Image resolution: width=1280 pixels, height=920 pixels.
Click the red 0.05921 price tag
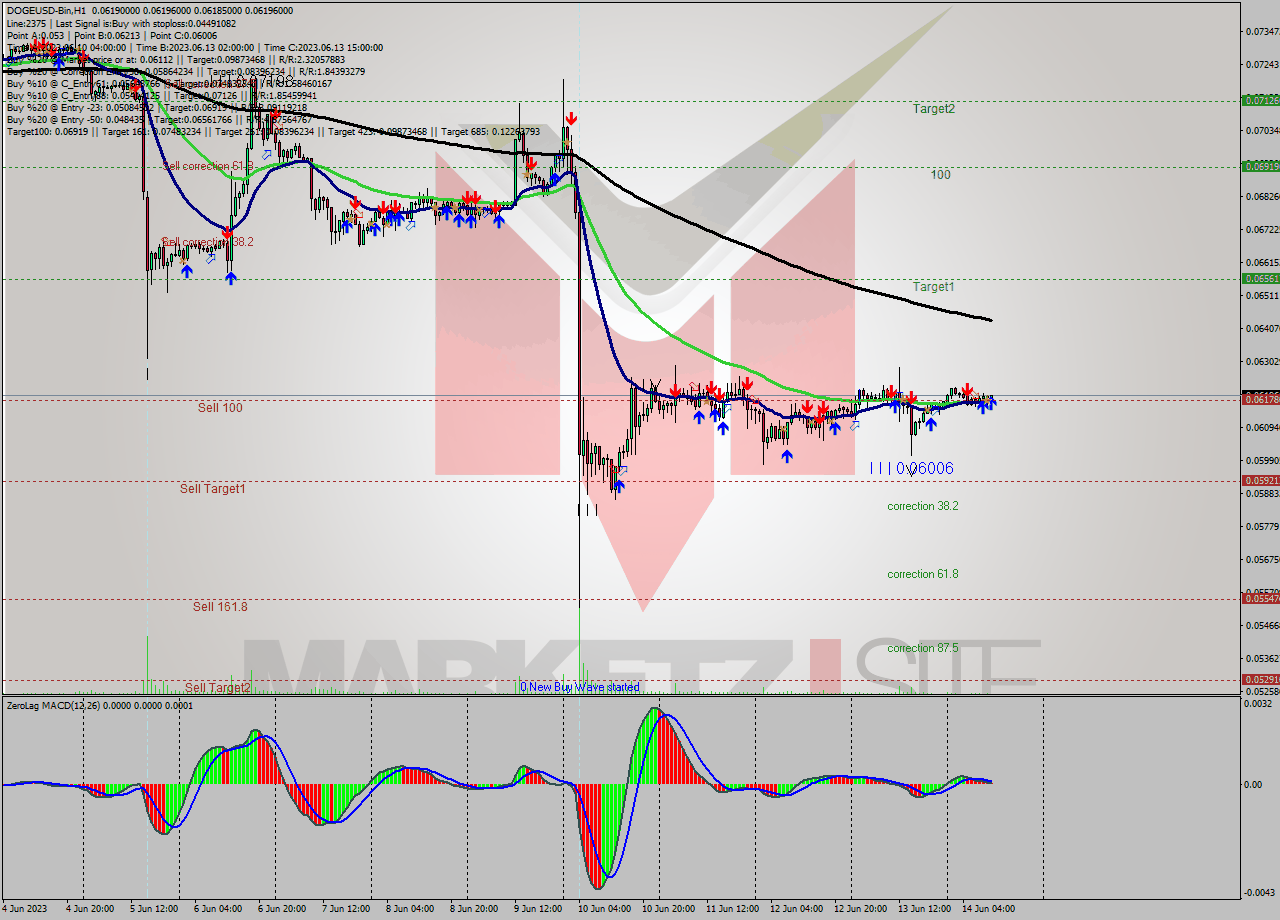tap(1259, 480)
